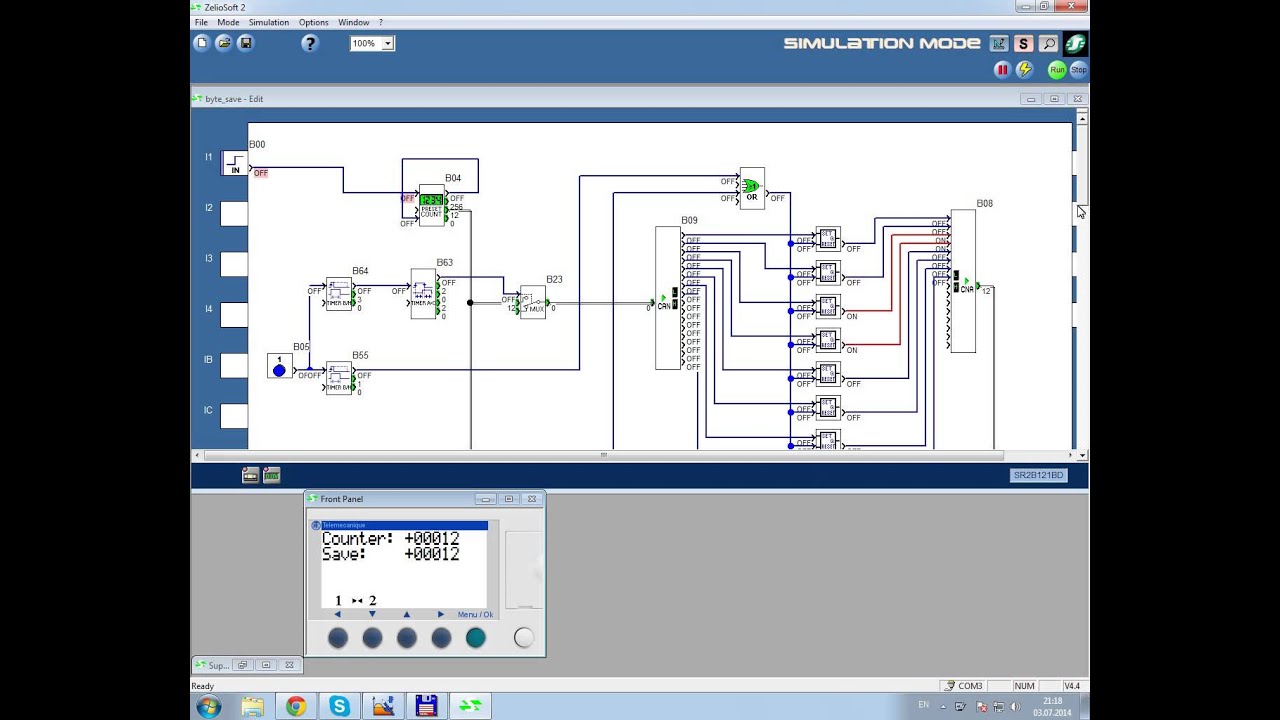
Task: Click the magnifier monitoring mode icon
Action: (x=1048, y=43)
